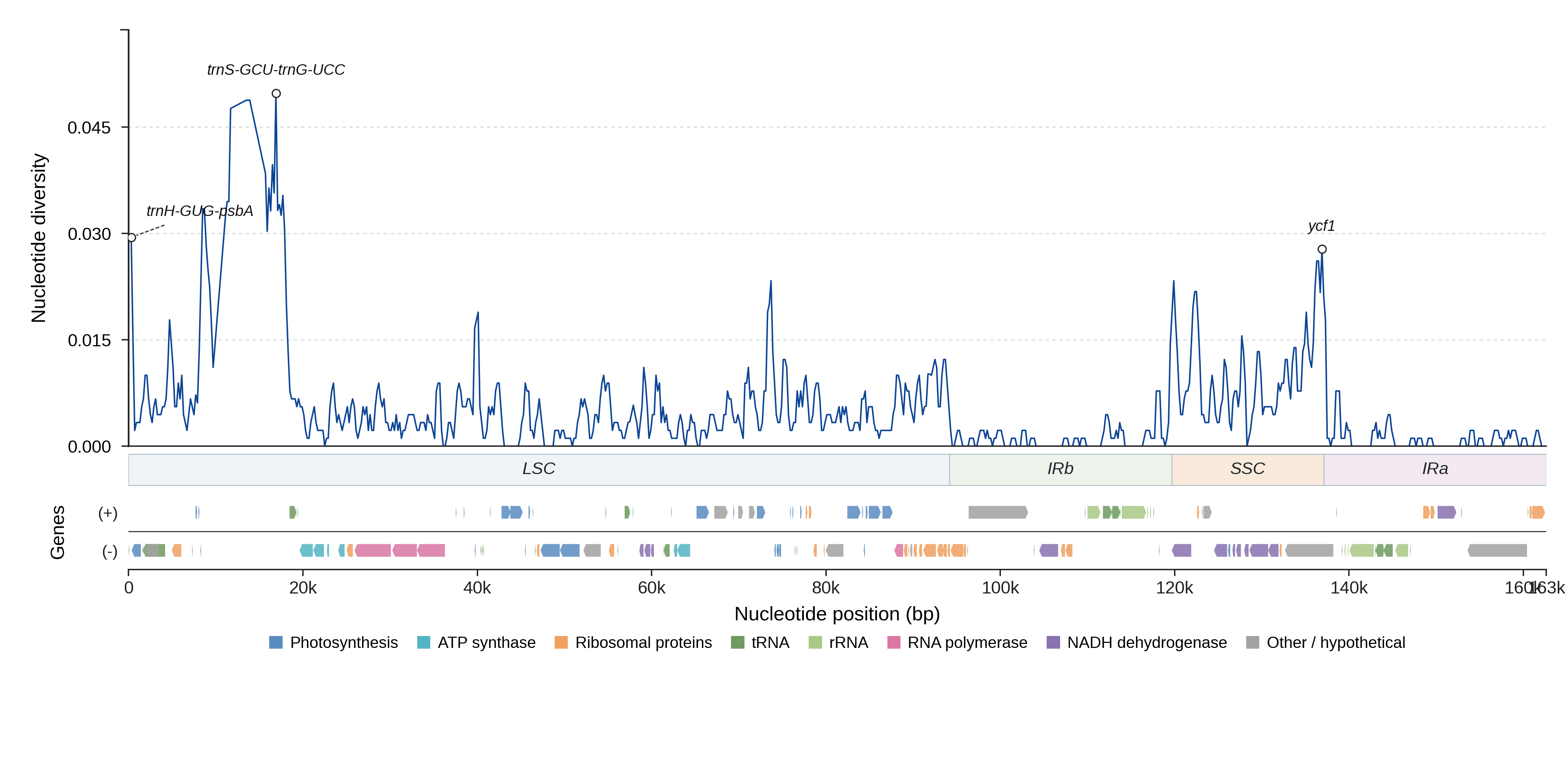
Task: Click the 120k x-axis tick label
Action: (x=1174, y=588)
